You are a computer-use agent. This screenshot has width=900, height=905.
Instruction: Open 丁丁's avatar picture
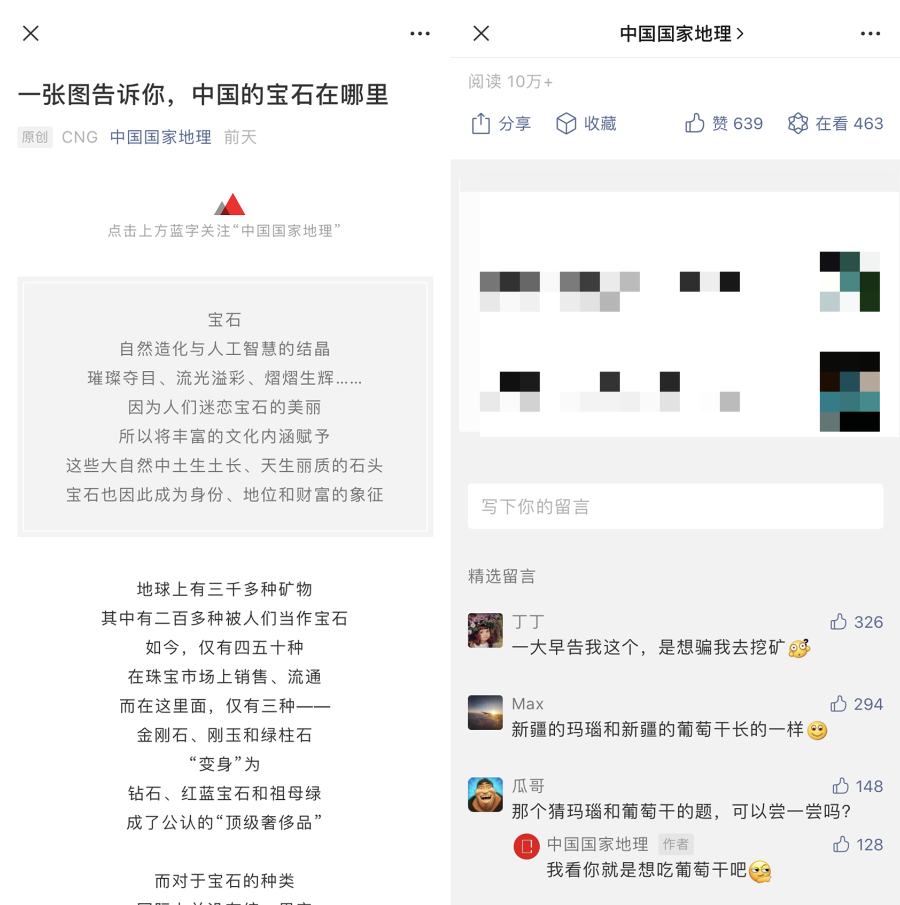[x=485, y=630]
